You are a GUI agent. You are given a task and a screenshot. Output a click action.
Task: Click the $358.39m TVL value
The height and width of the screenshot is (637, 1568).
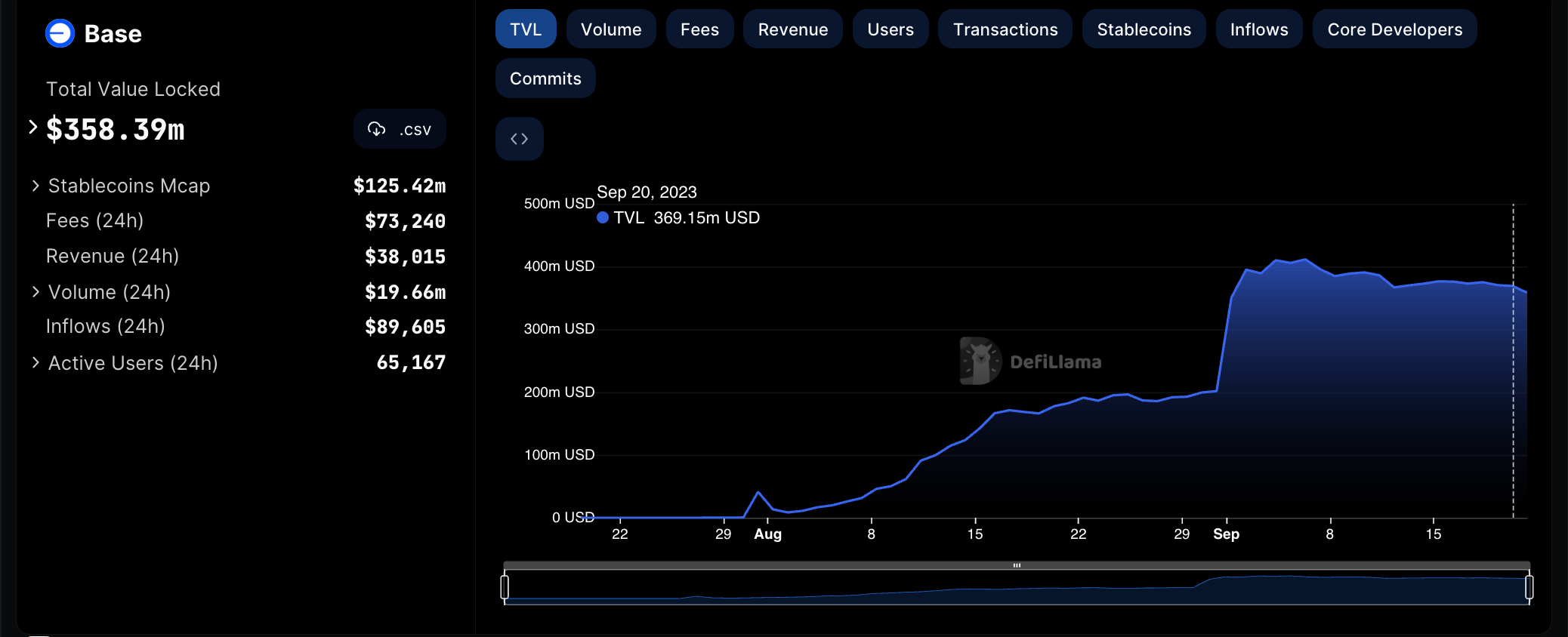click(x=116, y=129)
